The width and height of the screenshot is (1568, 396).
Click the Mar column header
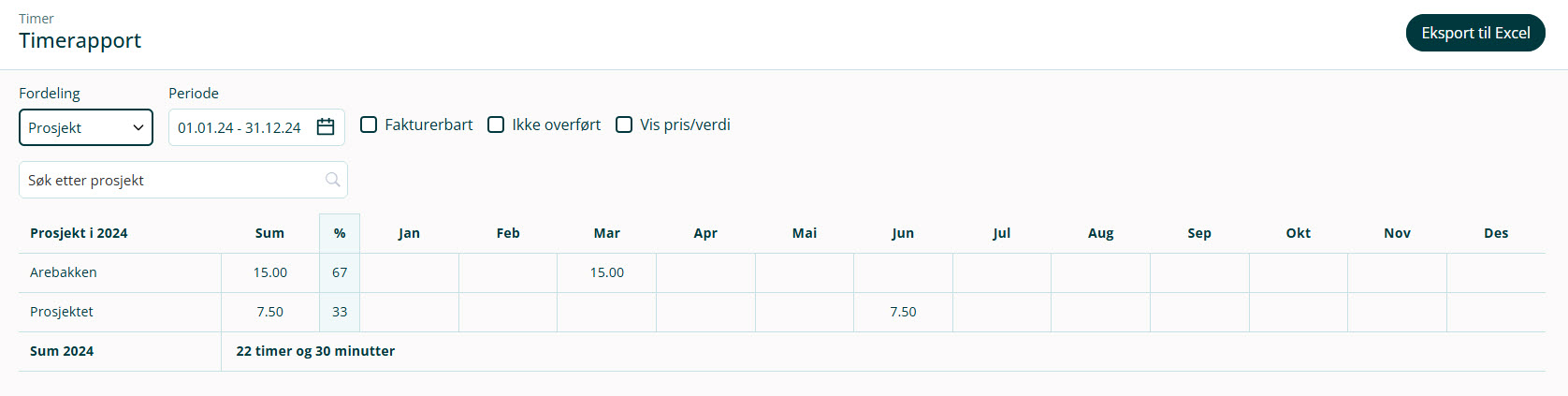(606, 233)
